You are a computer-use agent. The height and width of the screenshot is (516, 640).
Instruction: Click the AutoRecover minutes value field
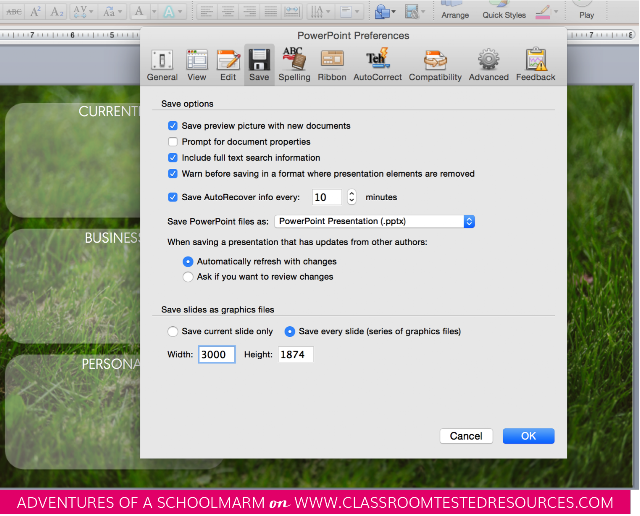[327, 197]
